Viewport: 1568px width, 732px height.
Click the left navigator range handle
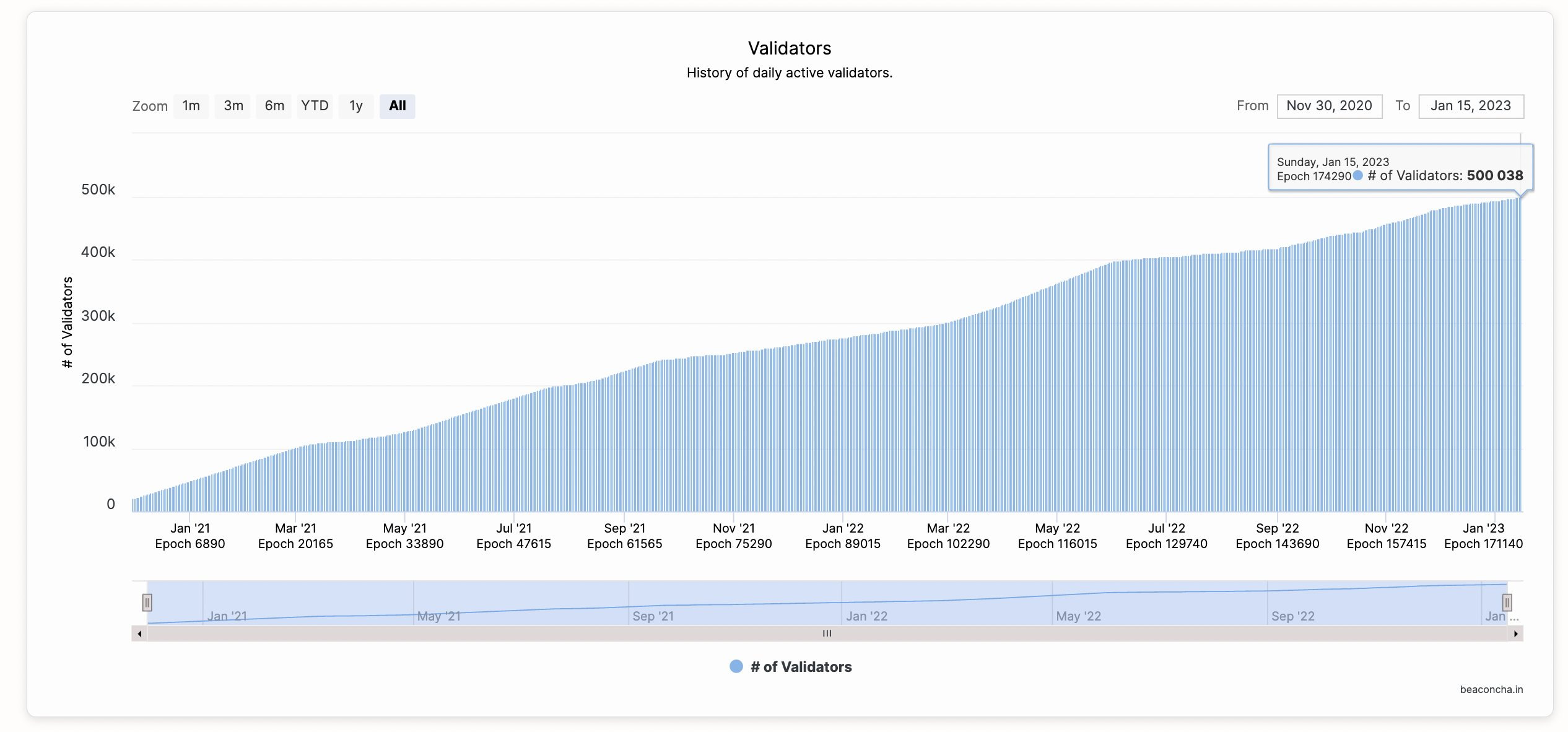pyautogui.click(x=147, y=602)
